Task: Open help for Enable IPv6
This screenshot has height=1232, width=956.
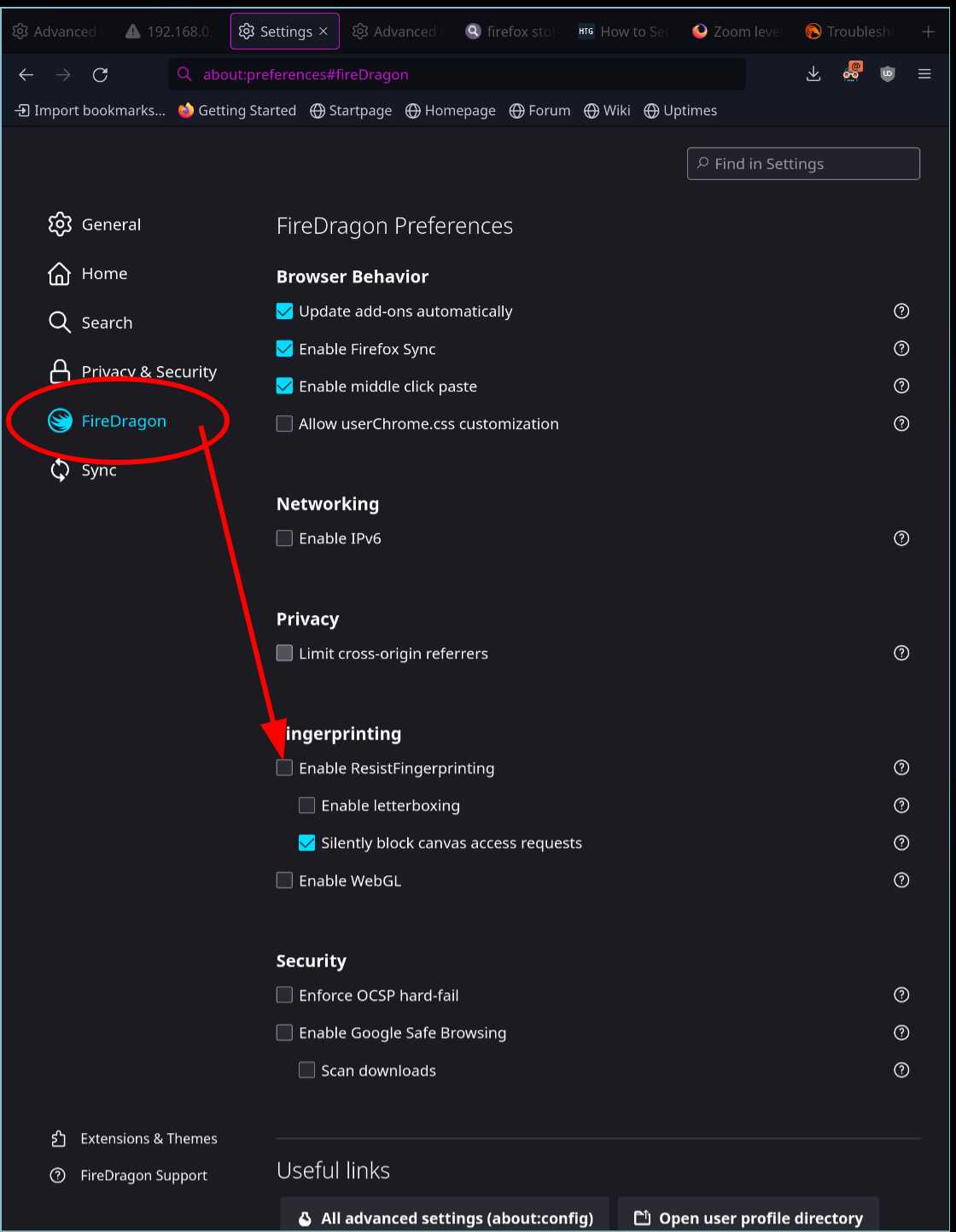Action: click(x=901, y=538)
